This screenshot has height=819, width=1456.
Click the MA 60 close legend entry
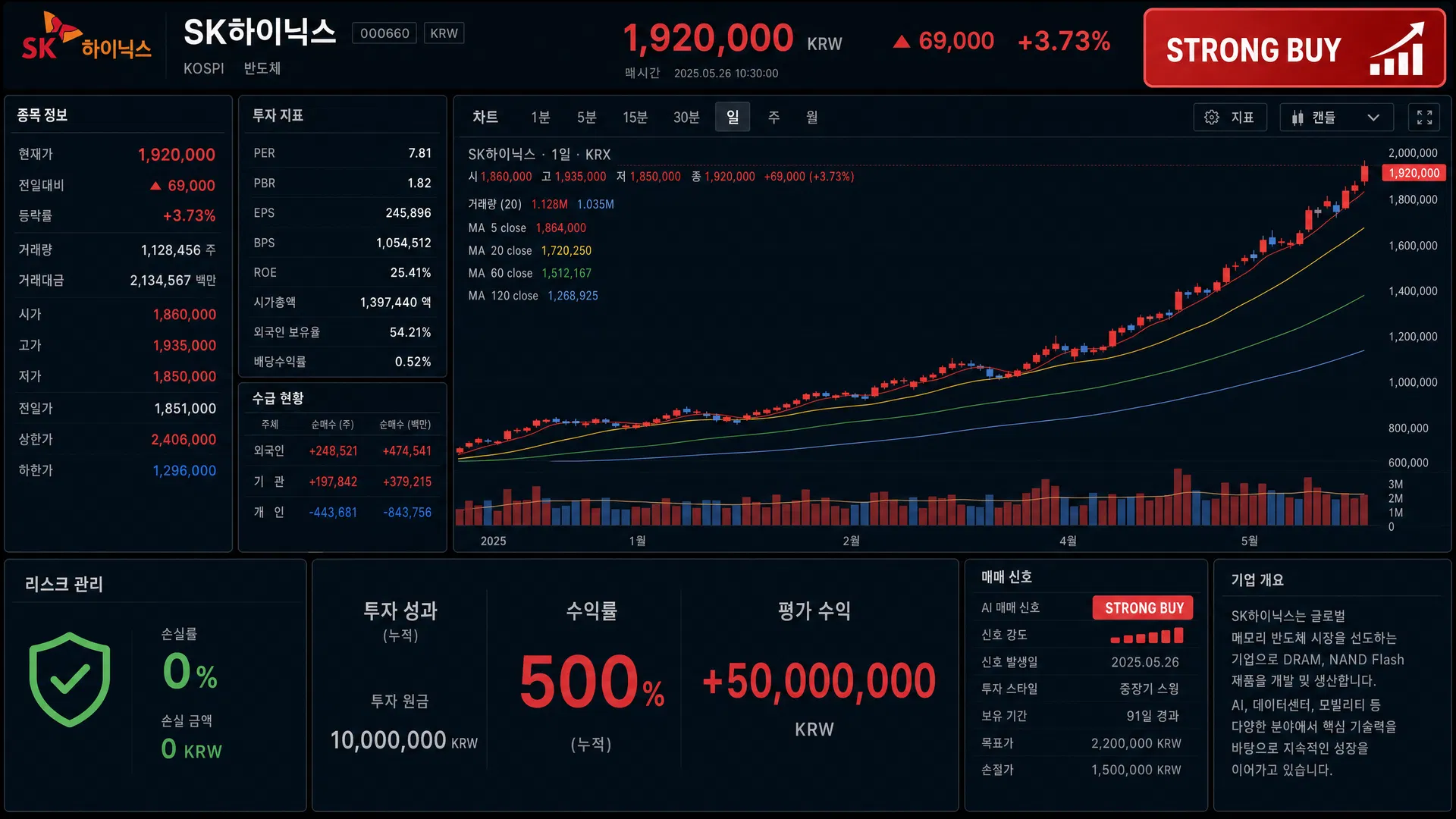tap(529, 274)
